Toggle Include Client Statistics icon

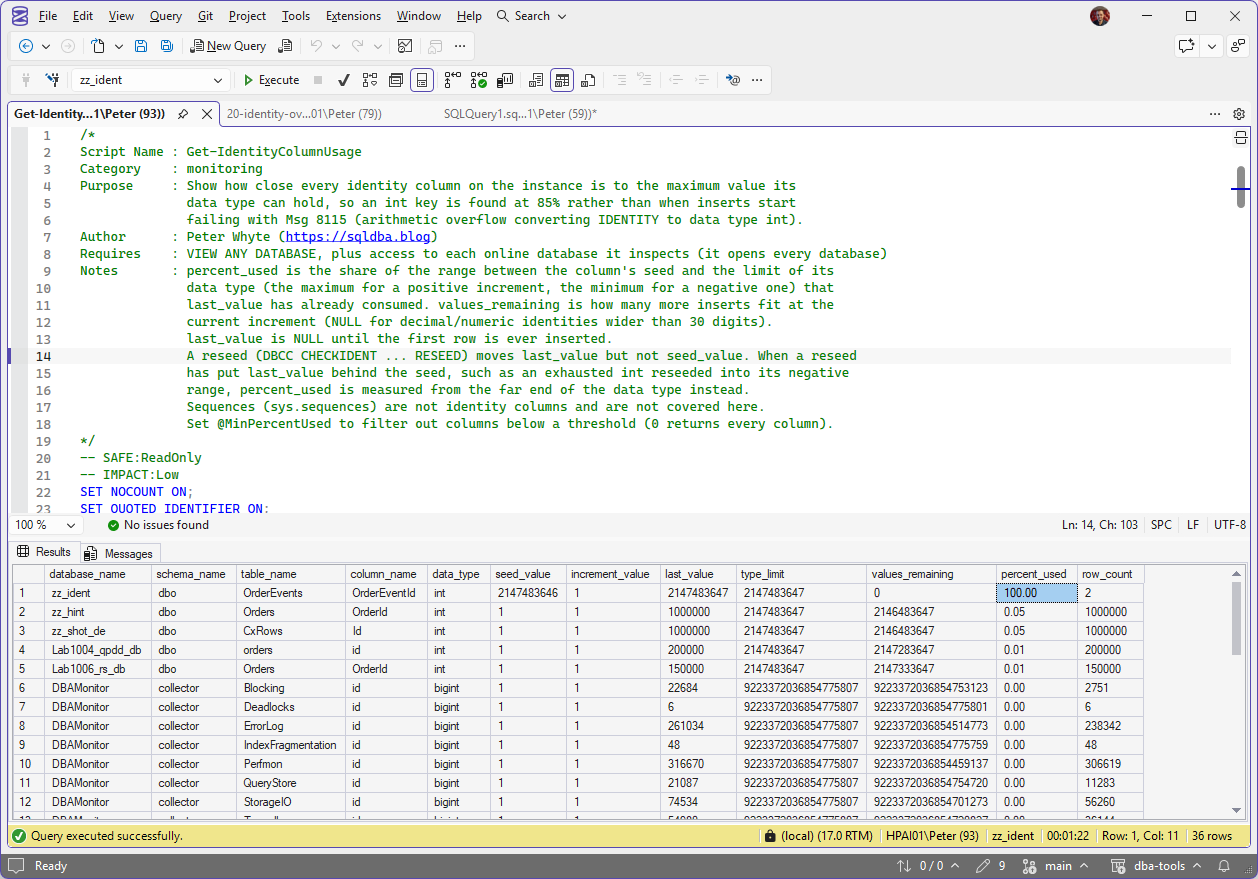tap(505, 80)
